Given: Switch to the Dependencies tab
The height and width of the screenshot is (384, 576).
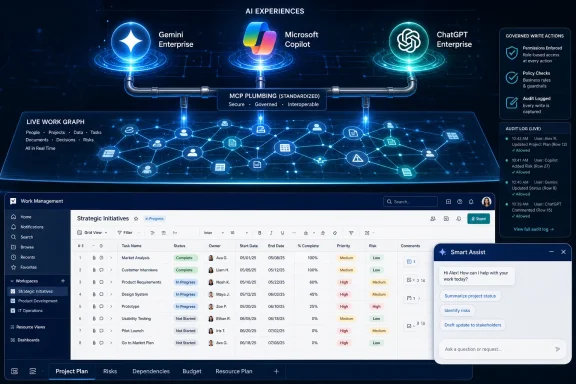Looking at the screenshot, I should (x=151, y=372).
